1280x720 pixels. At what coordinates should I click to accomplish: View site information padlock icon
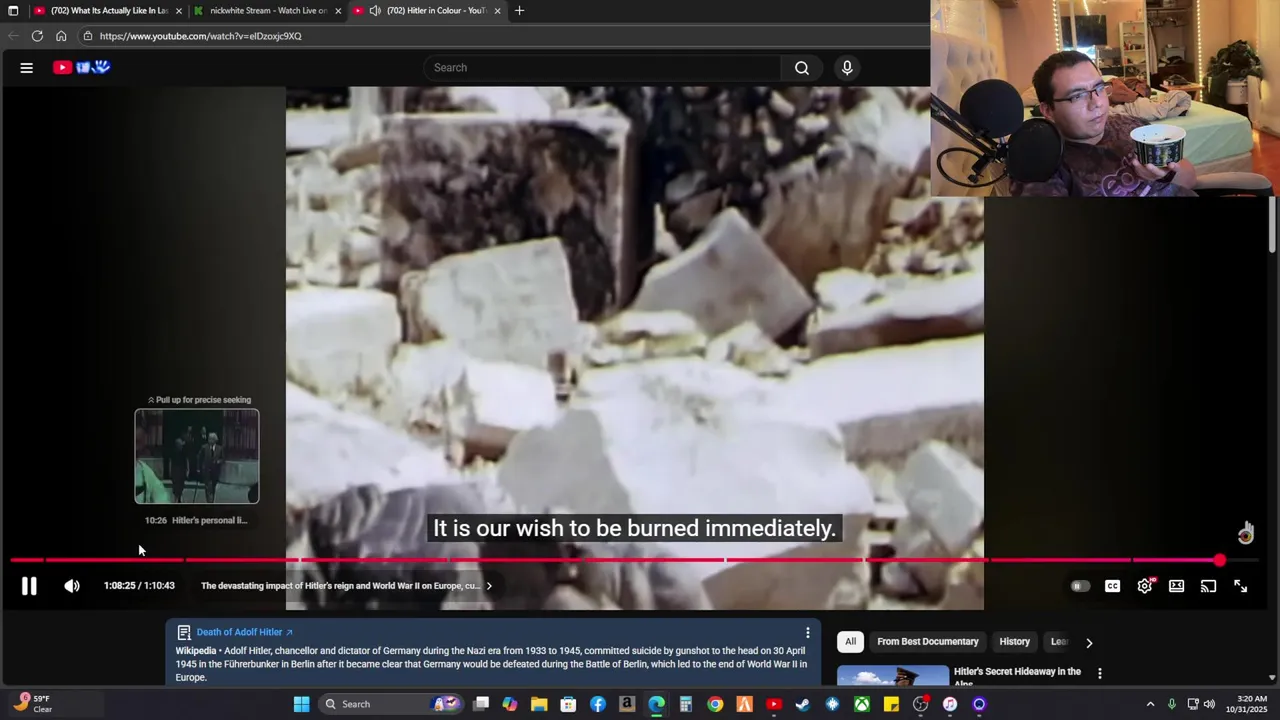tap(87, 36)
